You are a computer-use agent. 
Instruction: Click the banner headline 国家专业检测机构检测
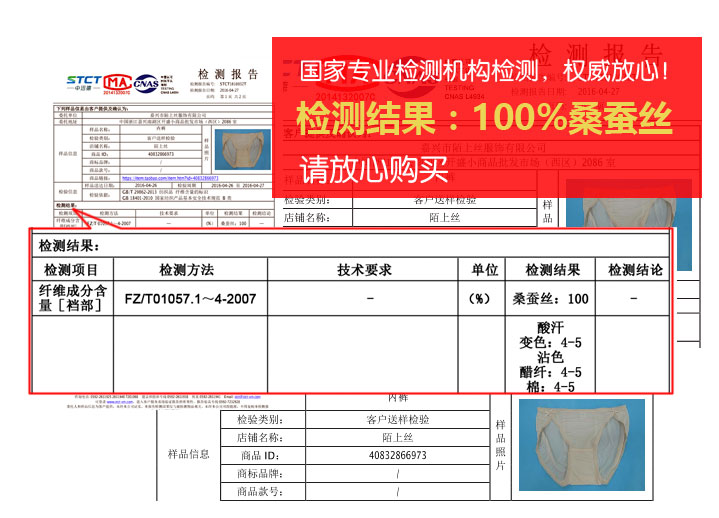[x=419, y=71]
